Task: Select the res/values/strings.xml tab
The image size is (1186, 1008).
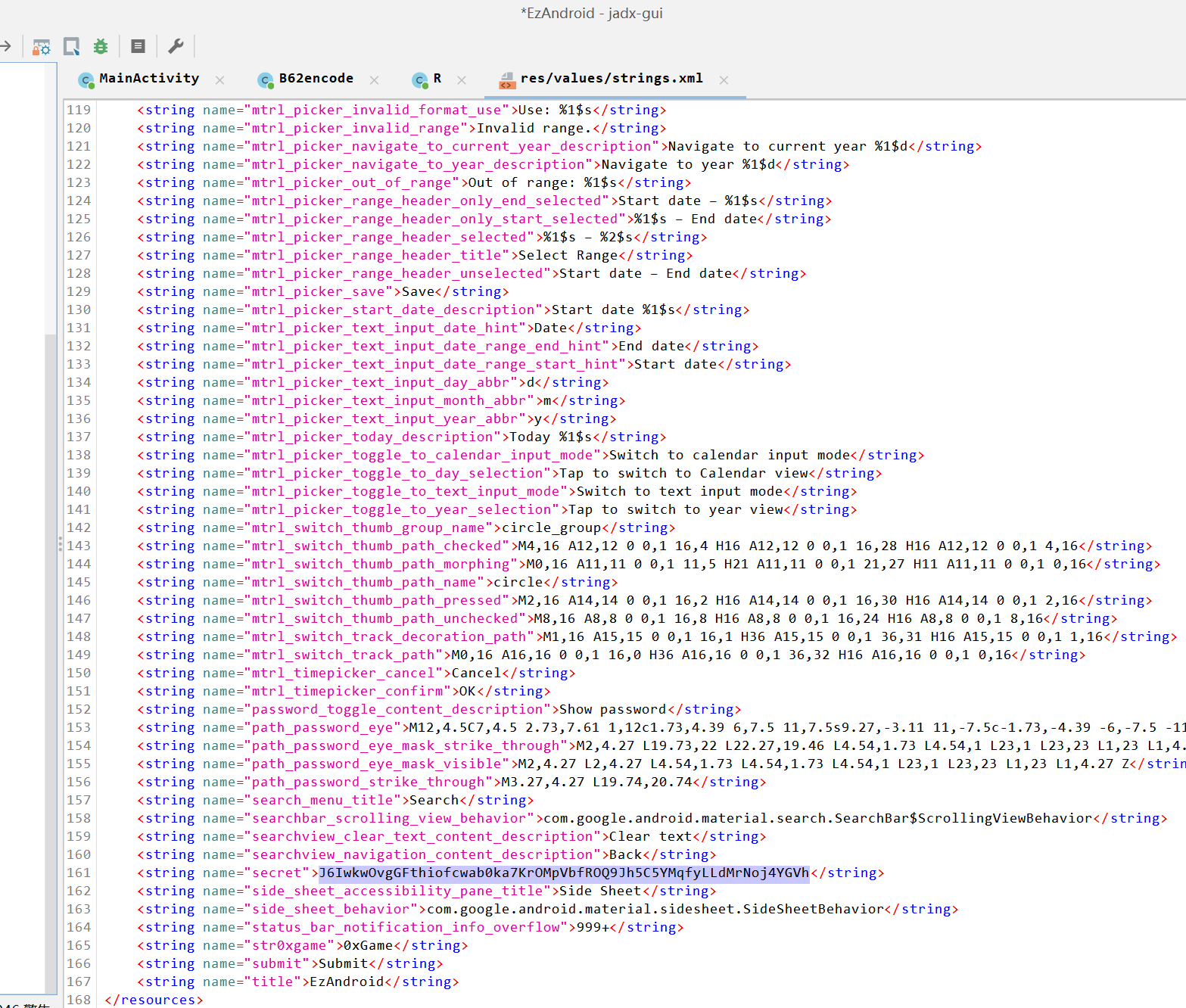Action: tap(611, 79)
